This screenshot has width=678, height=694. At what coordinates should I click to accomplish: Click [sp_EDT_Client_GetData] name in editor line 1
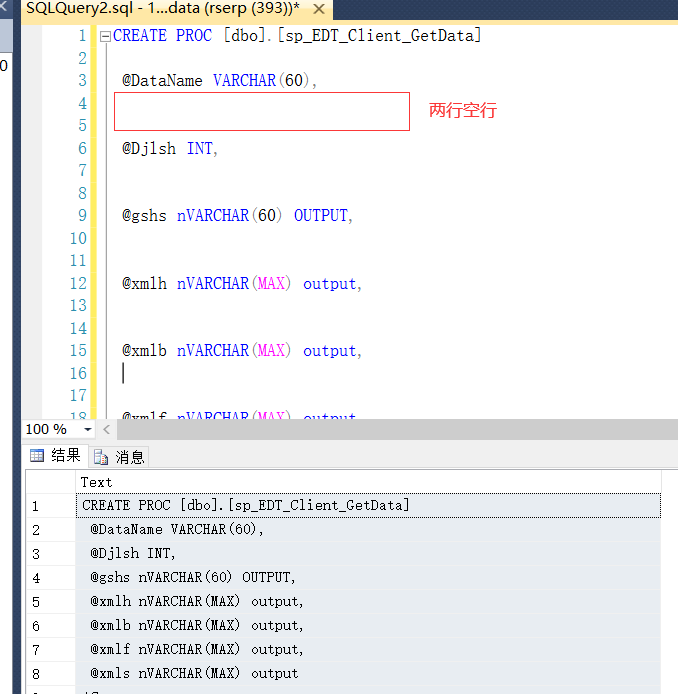379,35
